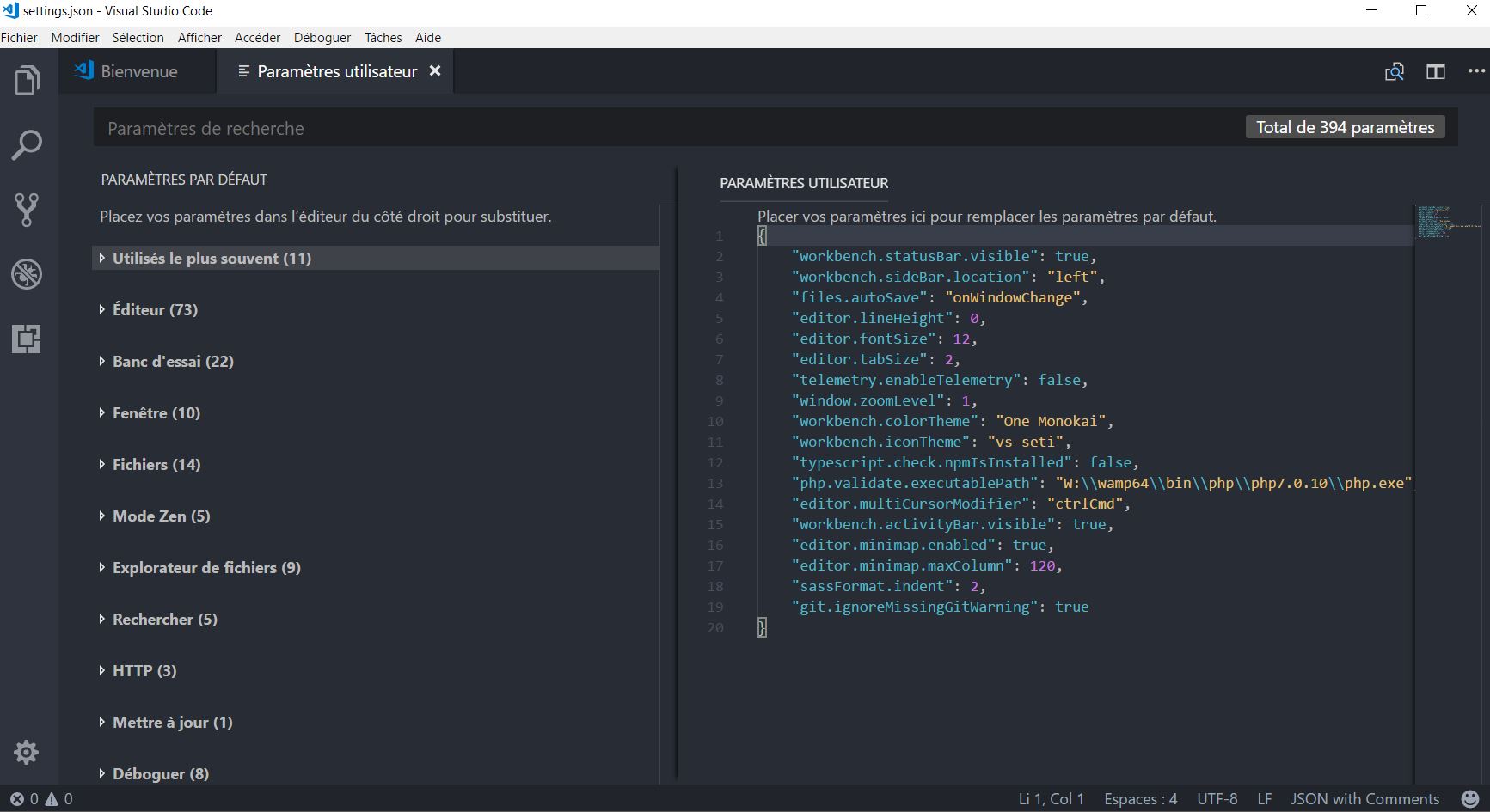Open the Manage gear icon
1490x812 pixels.
[x=27, y=753]
